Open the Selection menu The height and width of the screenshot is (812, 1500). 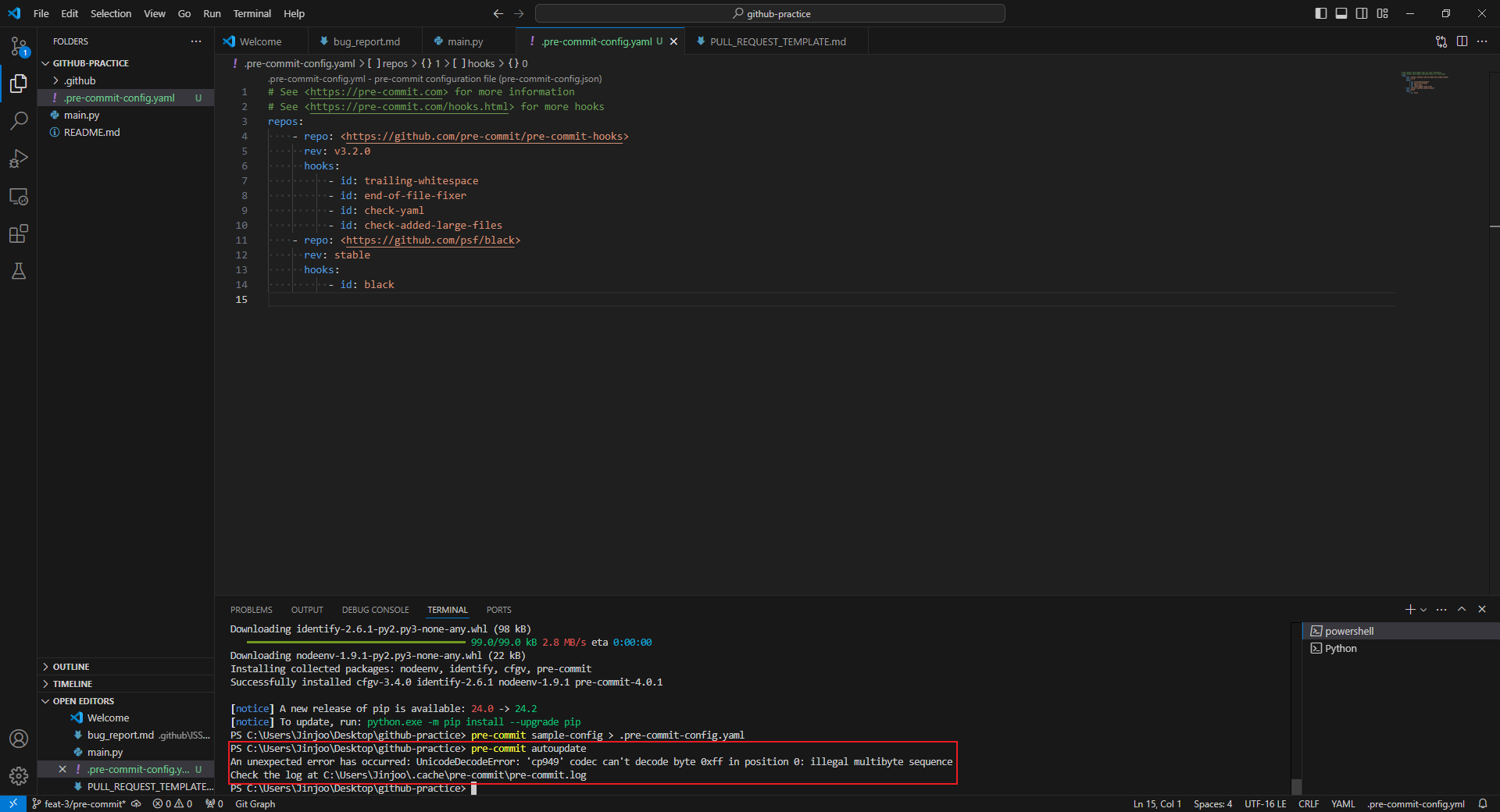point(111,13)
